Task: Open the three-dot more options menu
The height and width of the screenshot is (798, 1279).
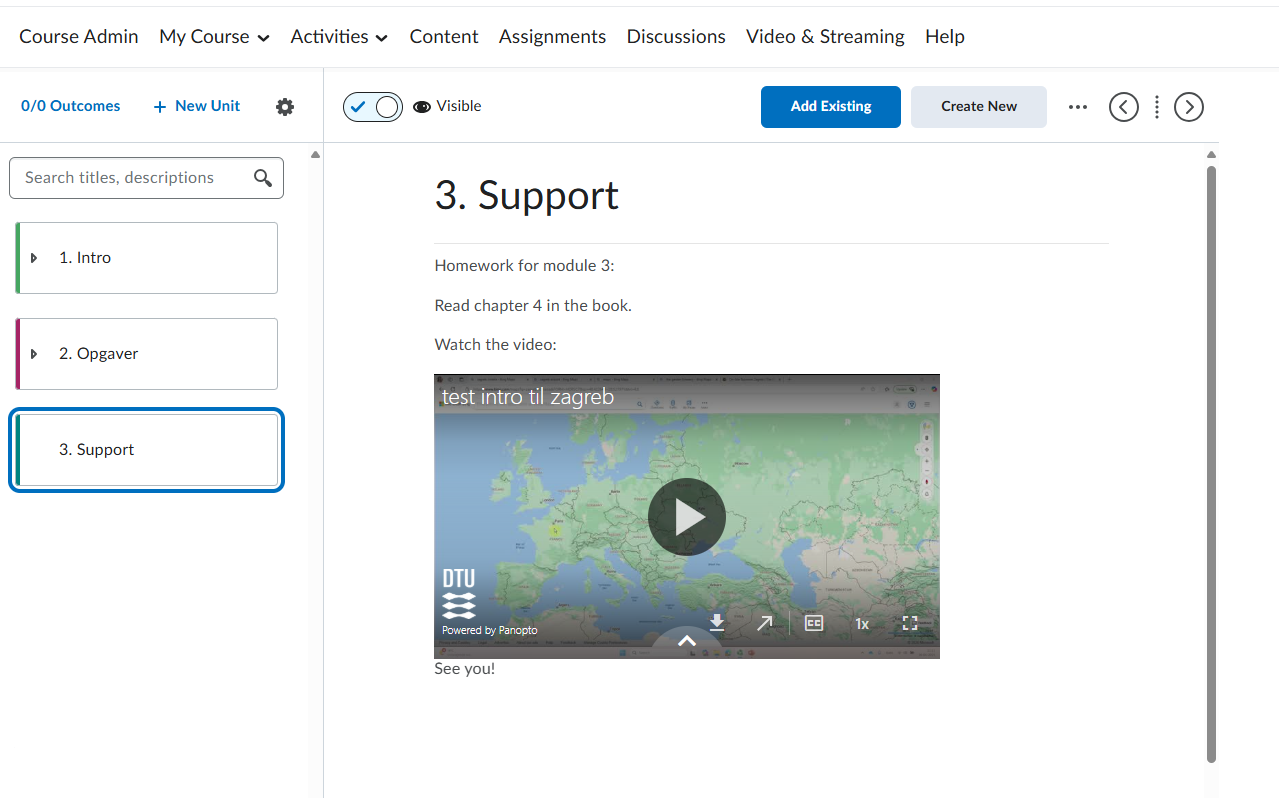Action: click(1077, 107)
